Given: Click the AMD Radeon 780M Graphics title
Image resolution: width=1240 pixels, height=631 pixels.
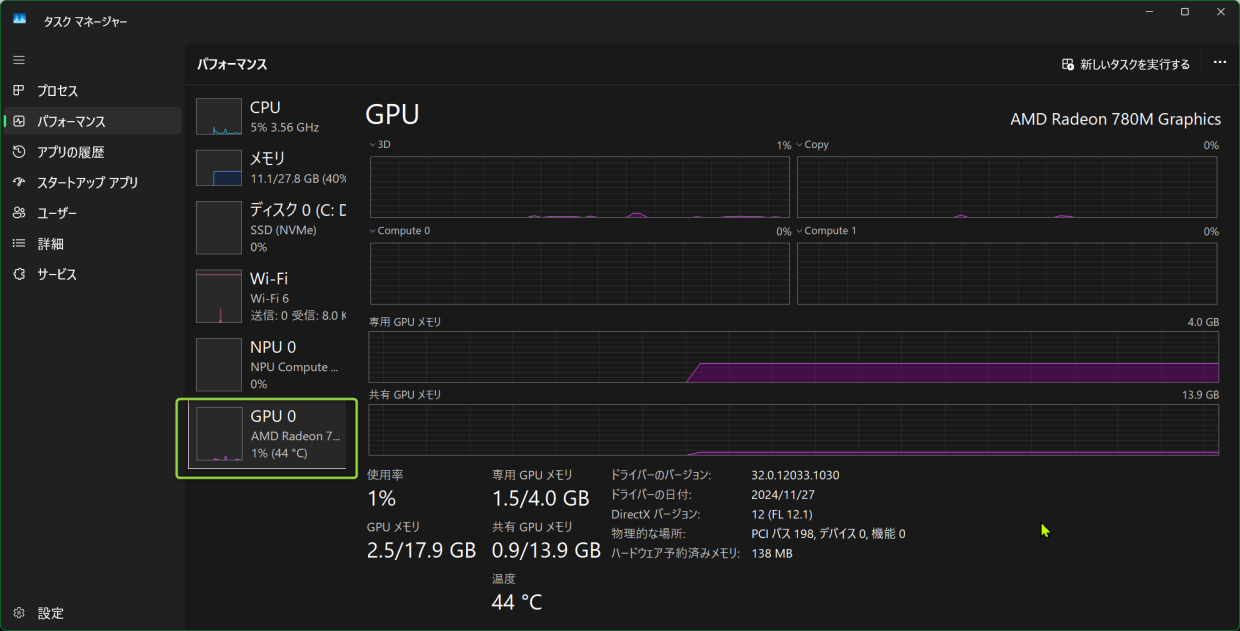Looking at the screenshot, I should point(1115,119).
